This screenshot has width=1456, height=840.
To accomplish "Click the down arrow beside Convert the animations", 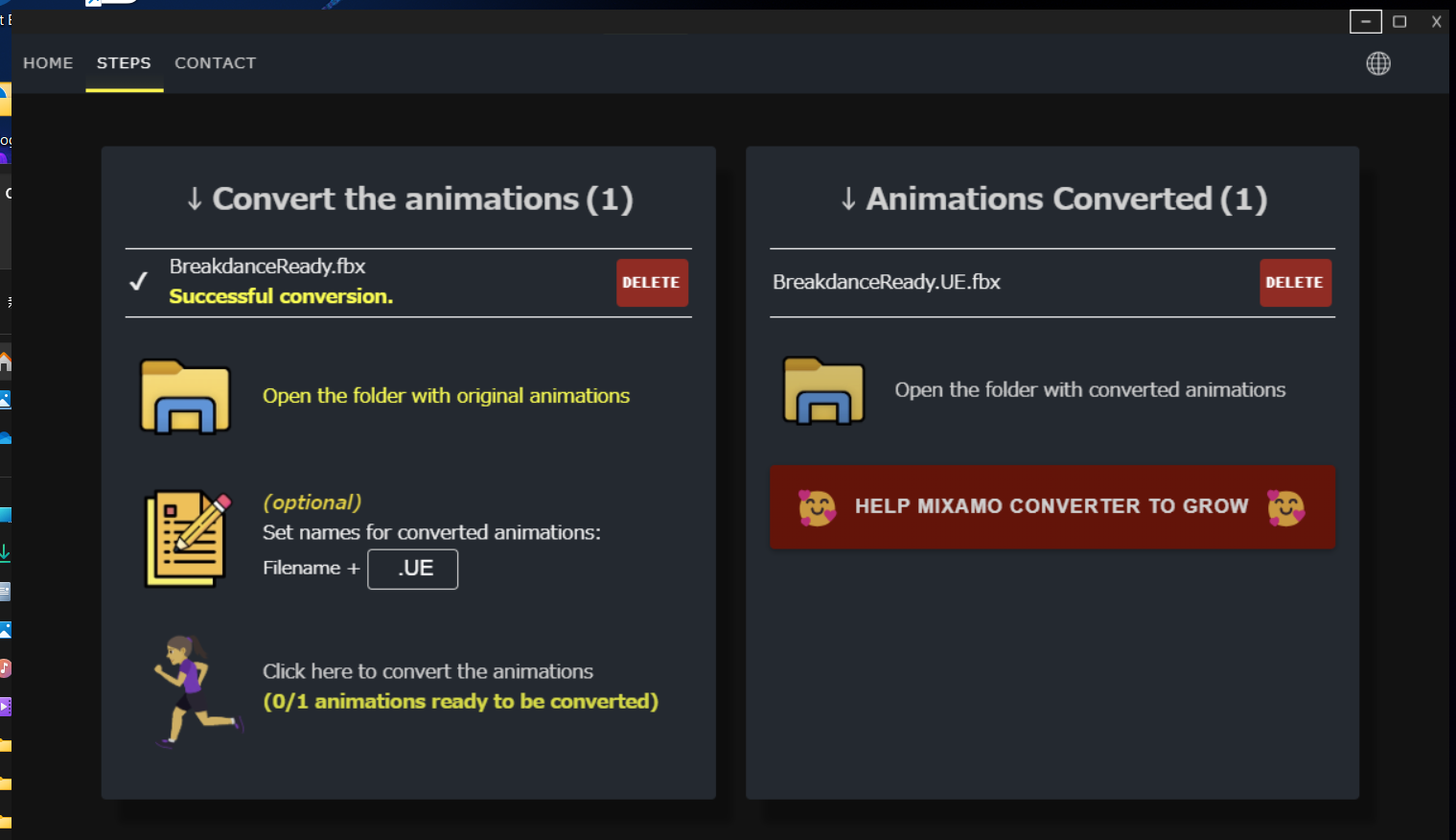I will point(195,199).
